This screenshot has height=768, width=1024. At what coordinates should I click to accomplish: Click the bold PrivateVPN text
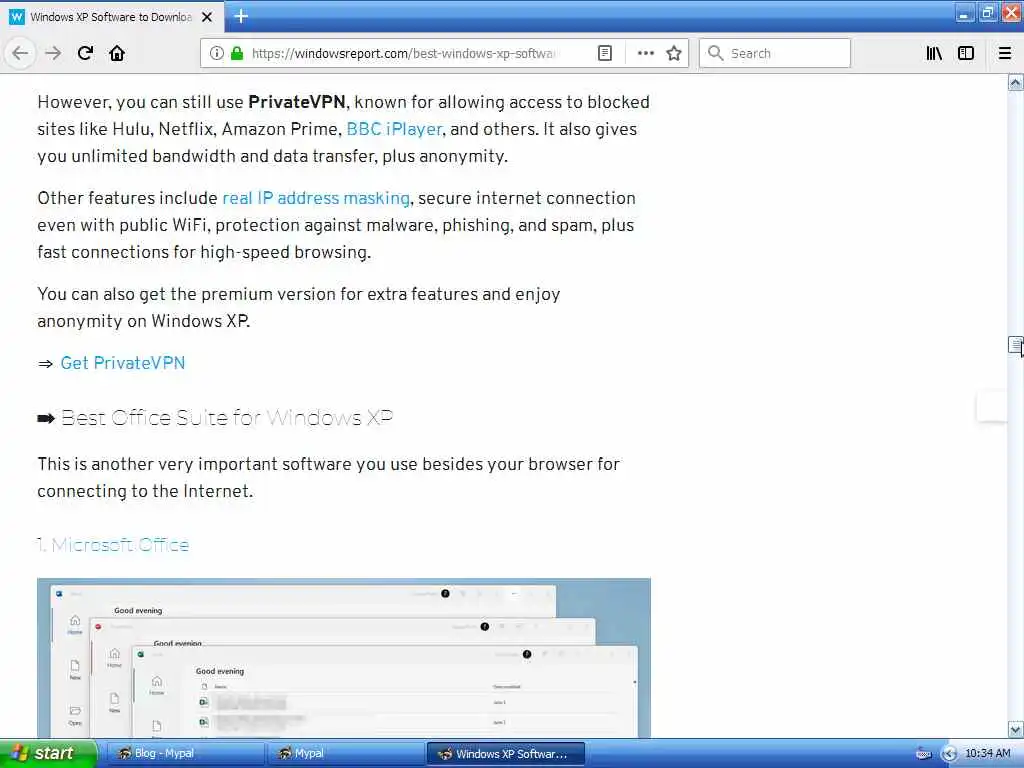pyautogui.click(x=296, y=102)
